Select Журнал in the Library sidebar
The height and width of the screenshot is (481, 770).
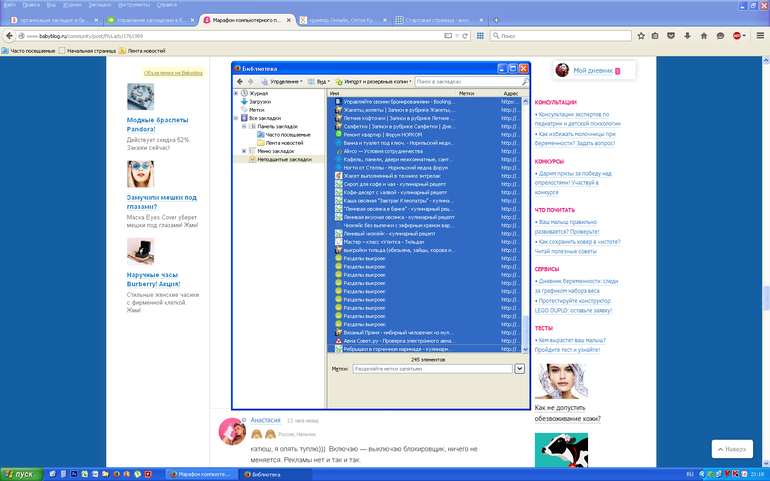(x=258, y=93)
